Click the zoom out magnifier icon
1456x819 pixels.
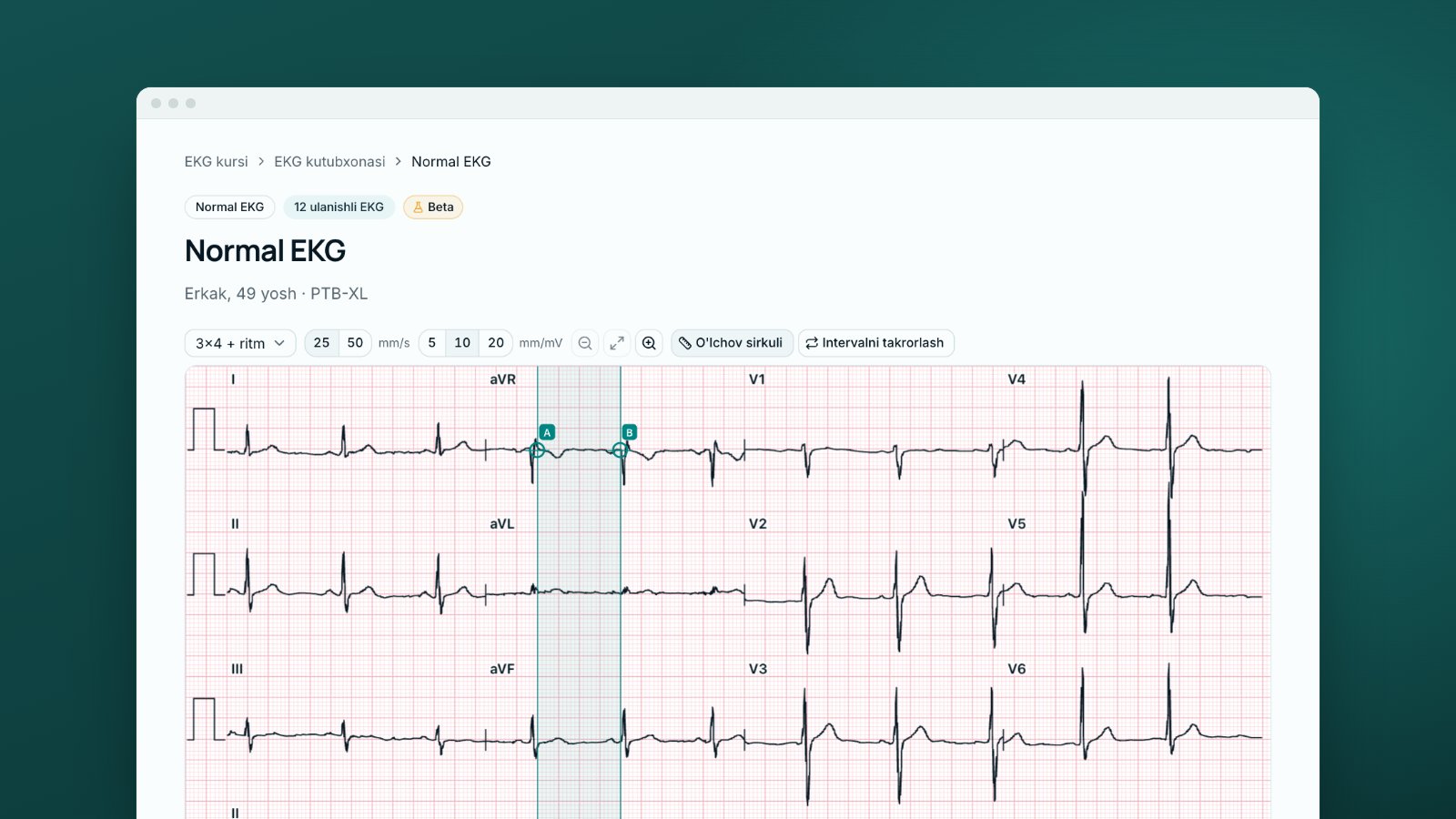(585, 343)
